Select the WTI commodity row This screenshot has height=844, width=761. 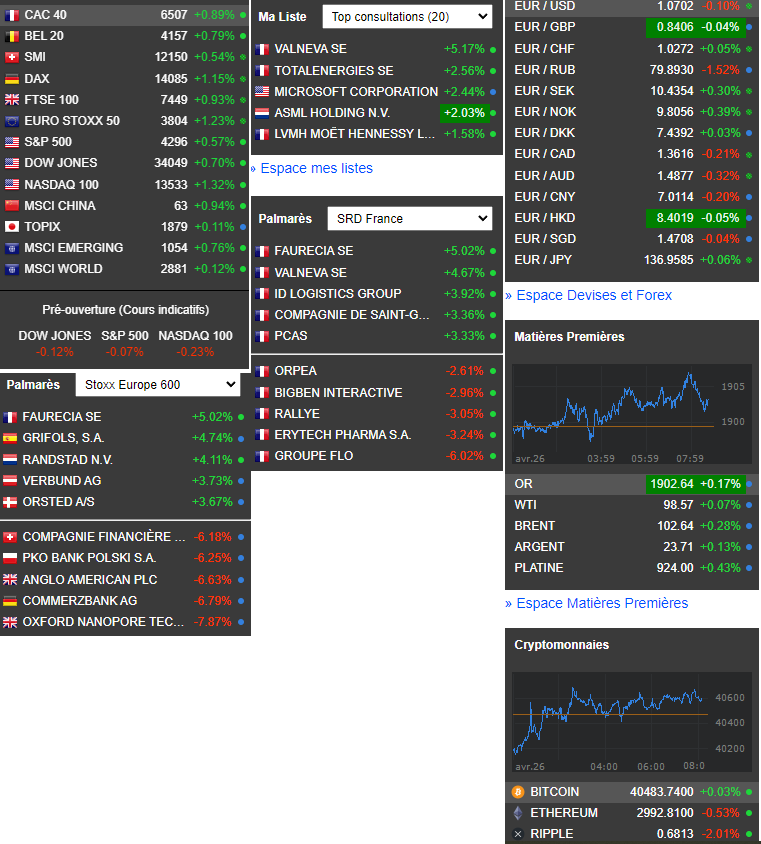click(x=632, y=505)
